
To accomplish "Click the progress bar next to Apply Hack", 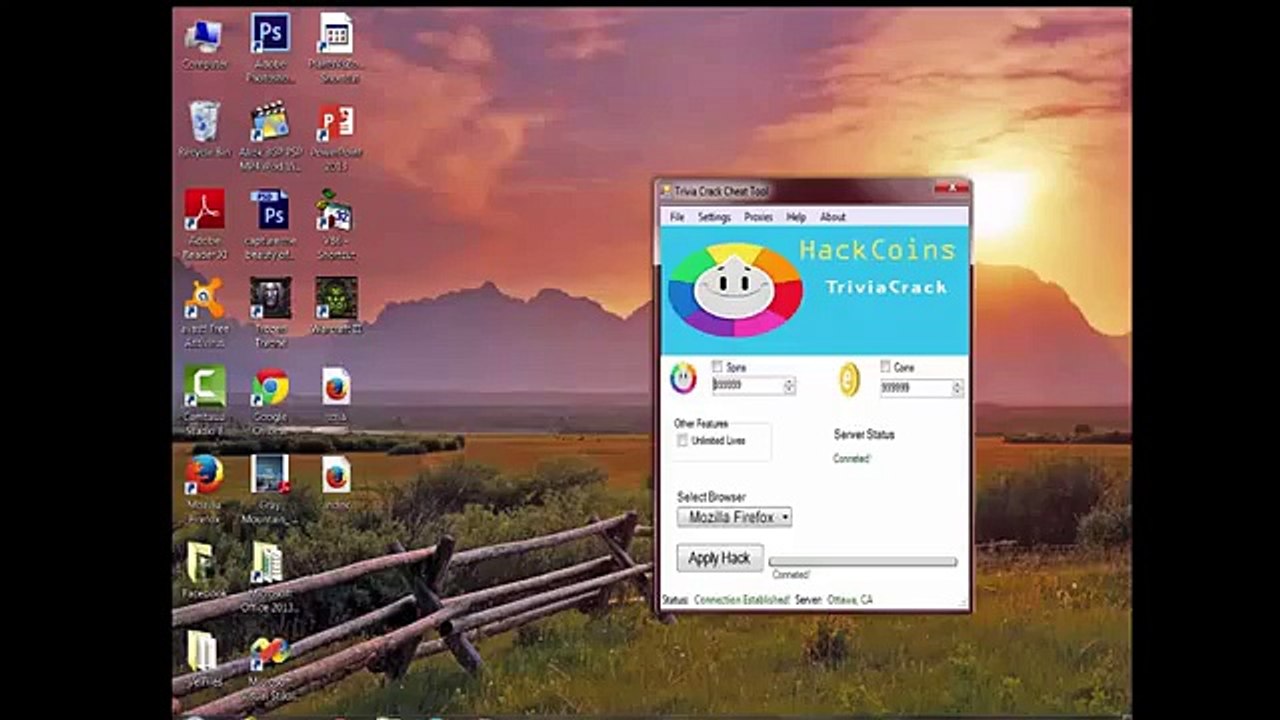I will 863,562.
